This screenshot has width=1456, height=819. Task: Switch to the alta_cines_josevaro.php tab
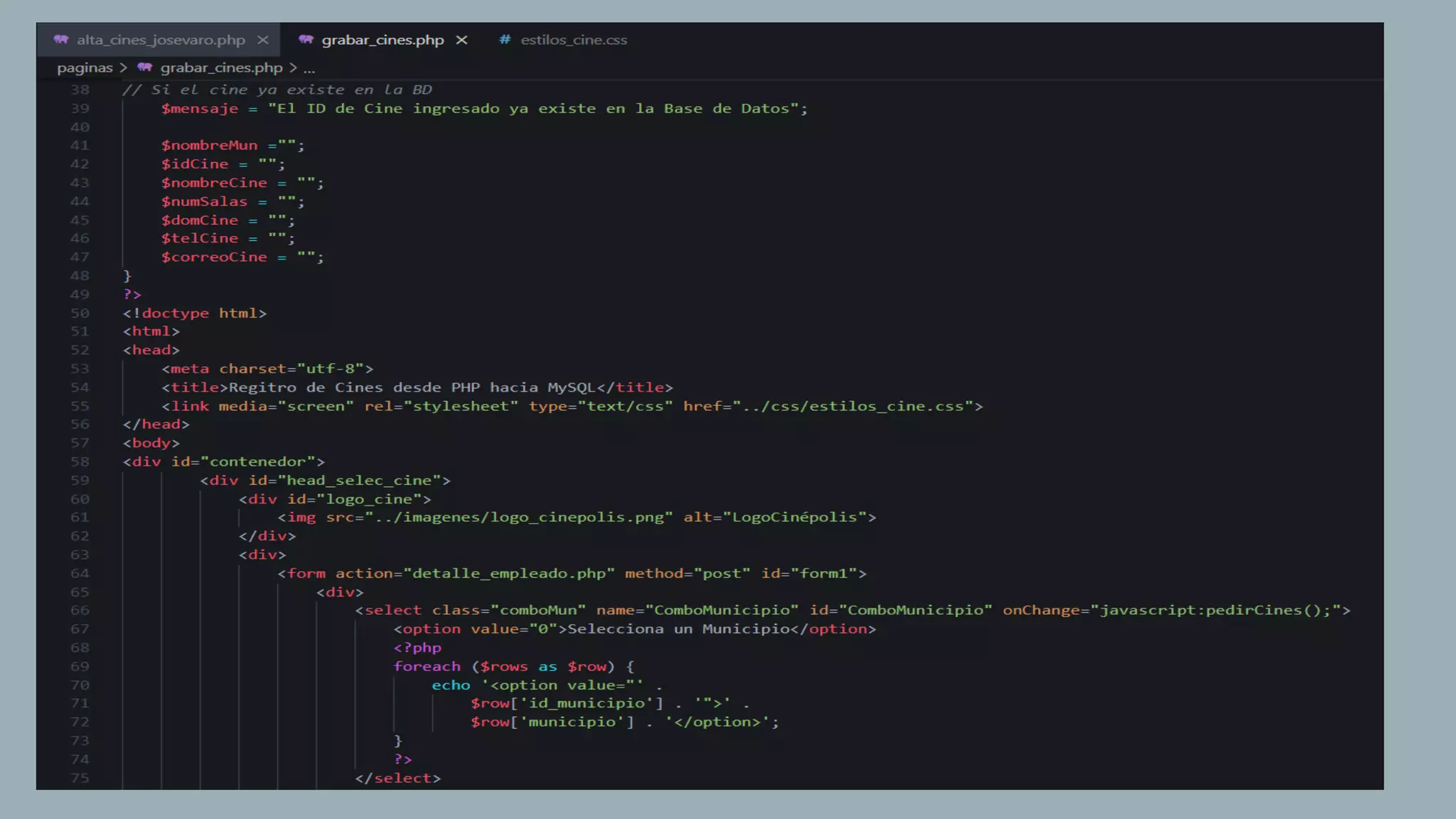[161, 40]
